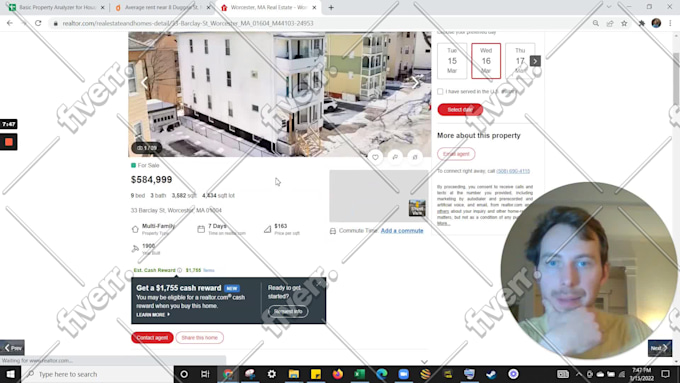The image size is (680, 383).
Task: Show later tour dates arrow
Action: 535,61
